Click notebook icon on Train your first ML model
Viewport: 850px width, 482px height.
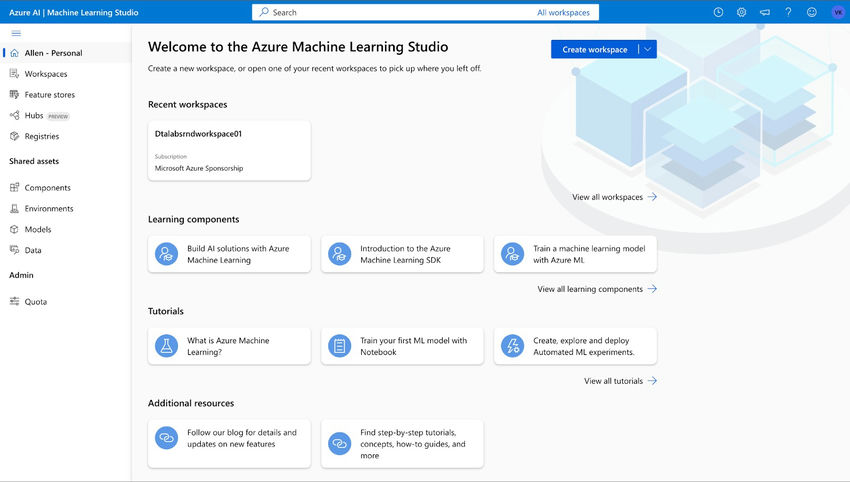point(340,346)
